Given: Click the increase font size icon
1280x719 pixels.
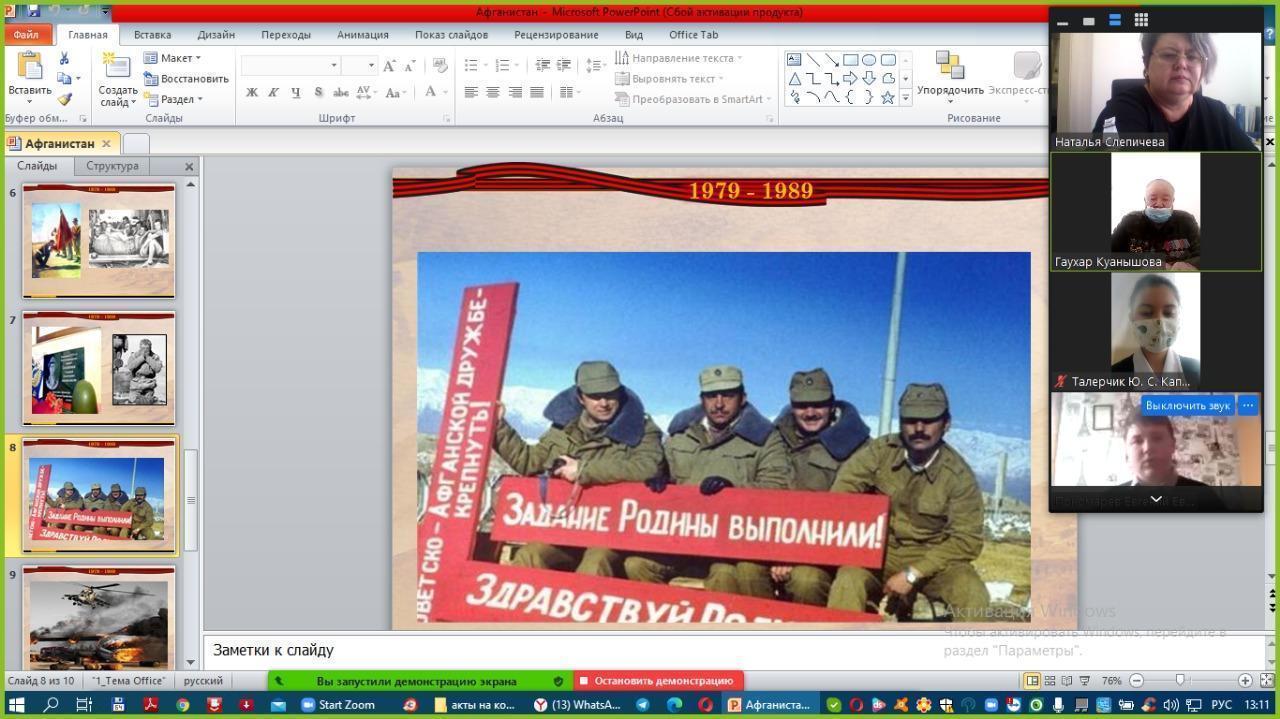Looking at the screenshot, I should [x=389, y=66].
